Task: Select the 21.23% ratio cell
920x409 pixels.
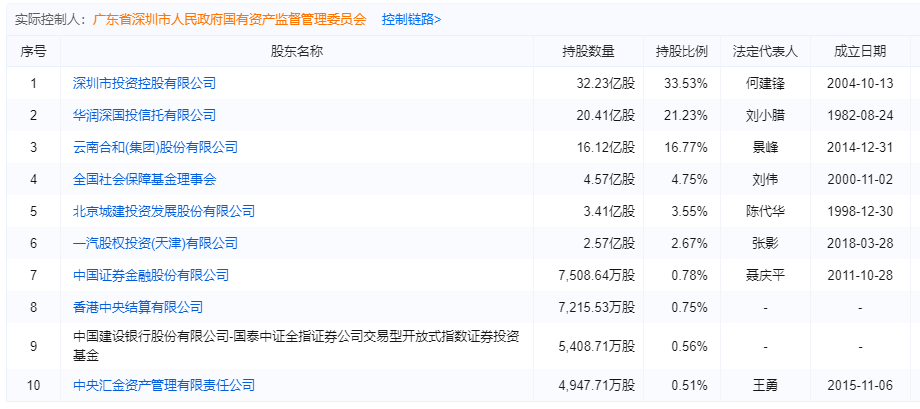Action: point(685,115)
